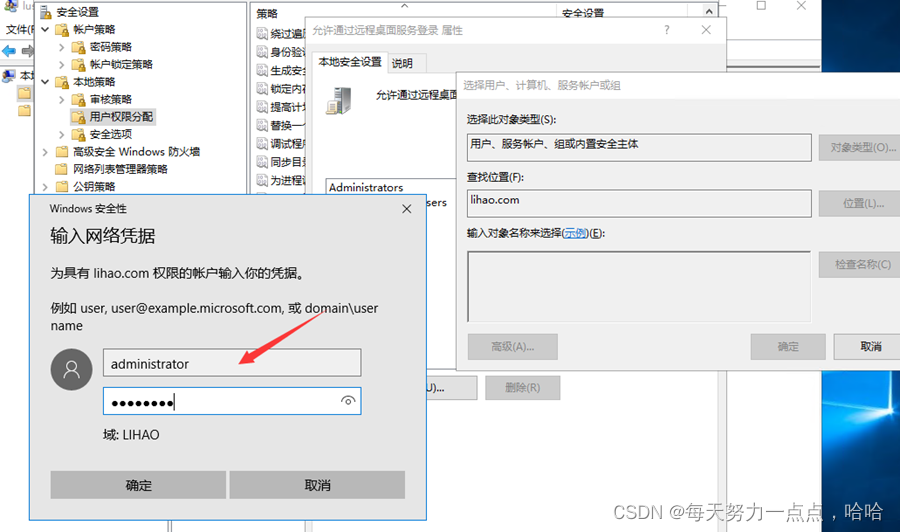Click the 调试程序 policy row icon
The height and width of the screenshot is (532, 900).
pos(262,143)
